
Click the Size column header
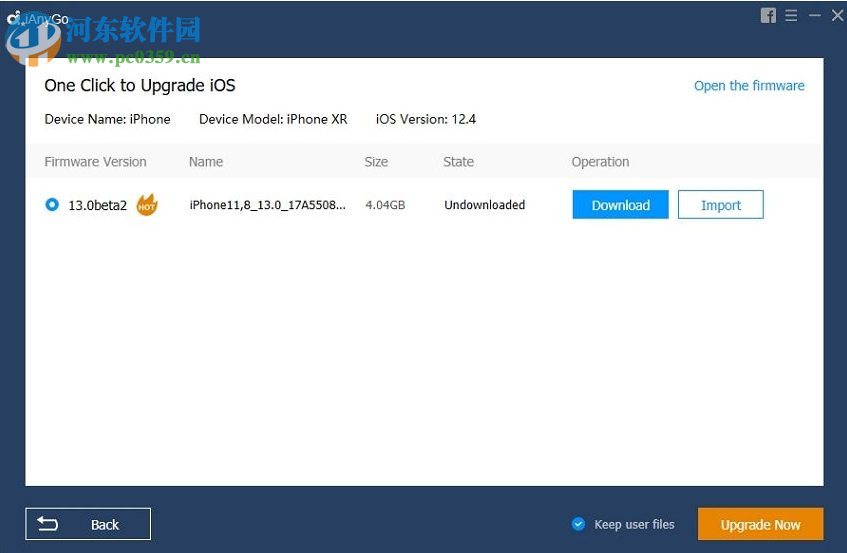(x=376, y=162)
